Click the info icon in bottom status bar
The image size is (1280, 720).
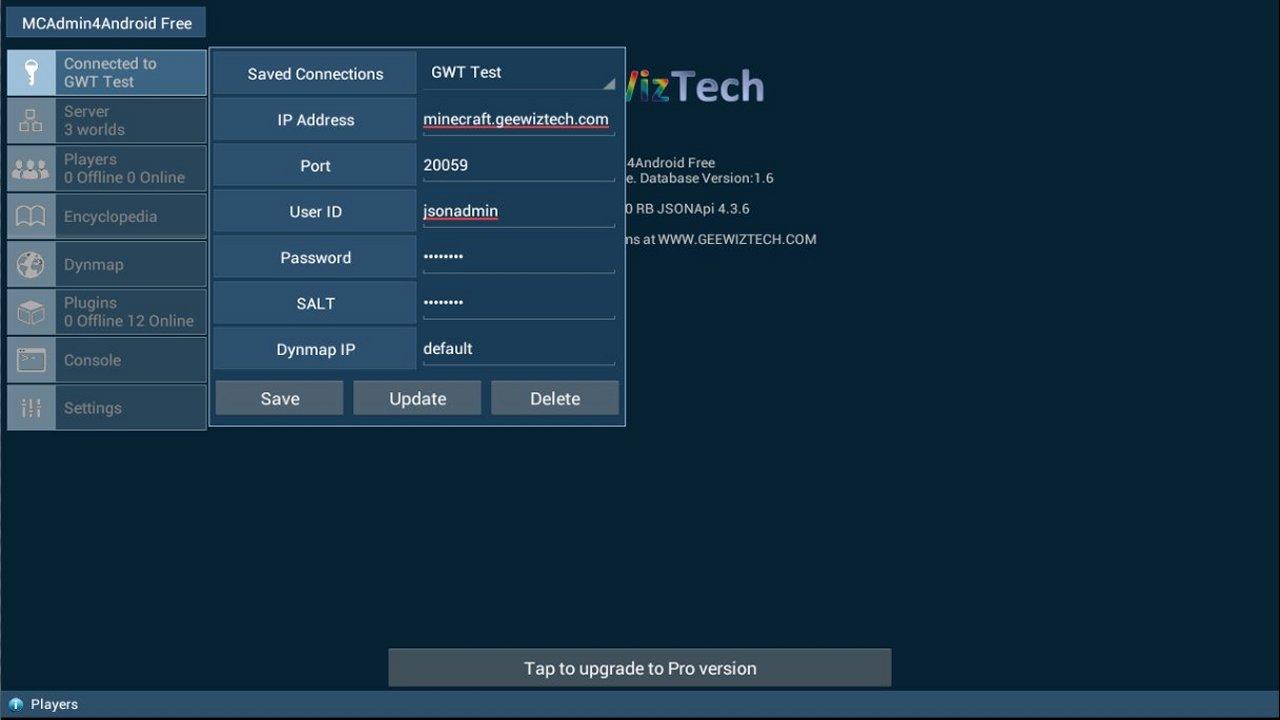click(x=16, y=704)
